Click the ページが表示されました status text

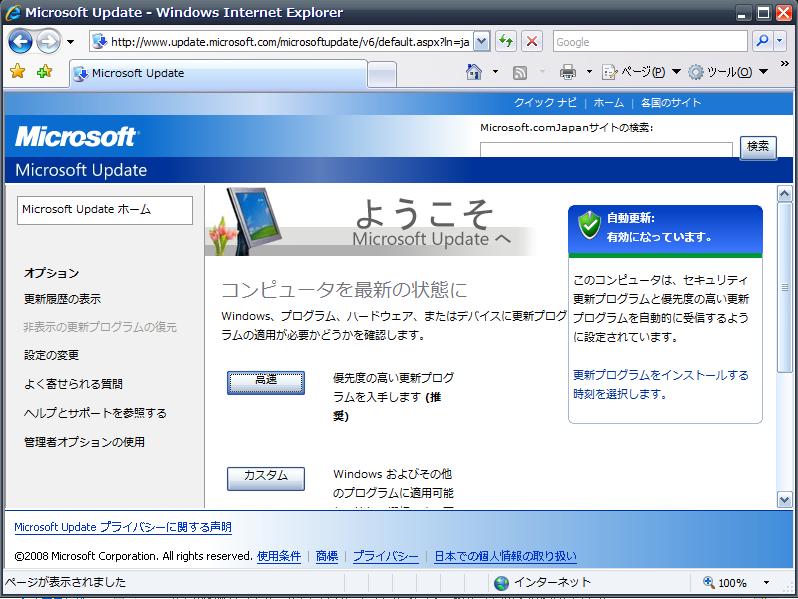[65, 582]
